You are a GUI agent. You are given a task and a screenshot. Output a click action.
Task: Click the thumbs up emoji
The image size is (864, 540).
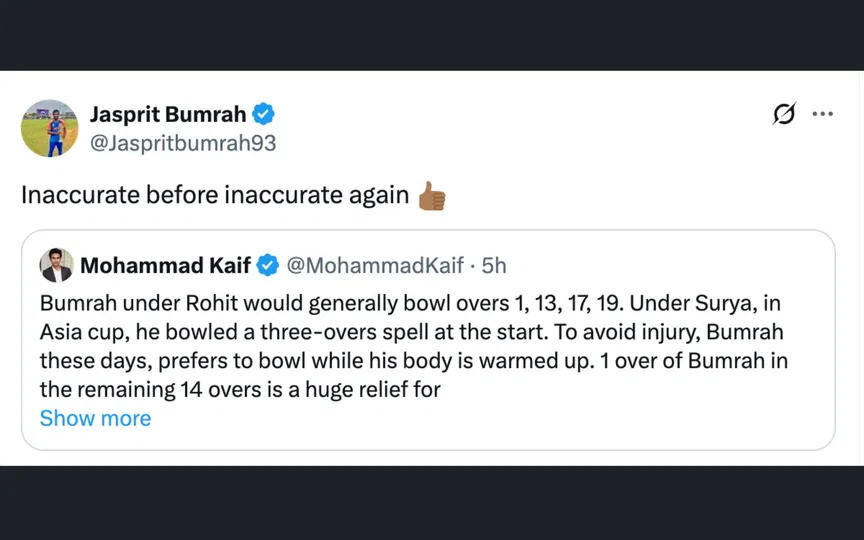click(432, 195)
